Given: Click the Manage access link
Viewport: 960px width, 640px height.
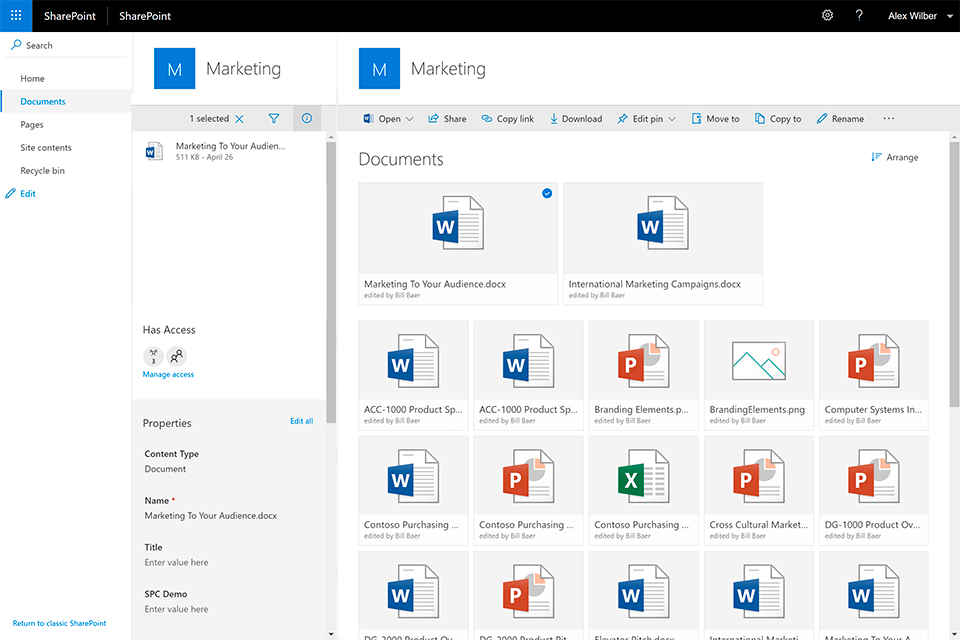Looking at the screenshot, I should 168,375.
